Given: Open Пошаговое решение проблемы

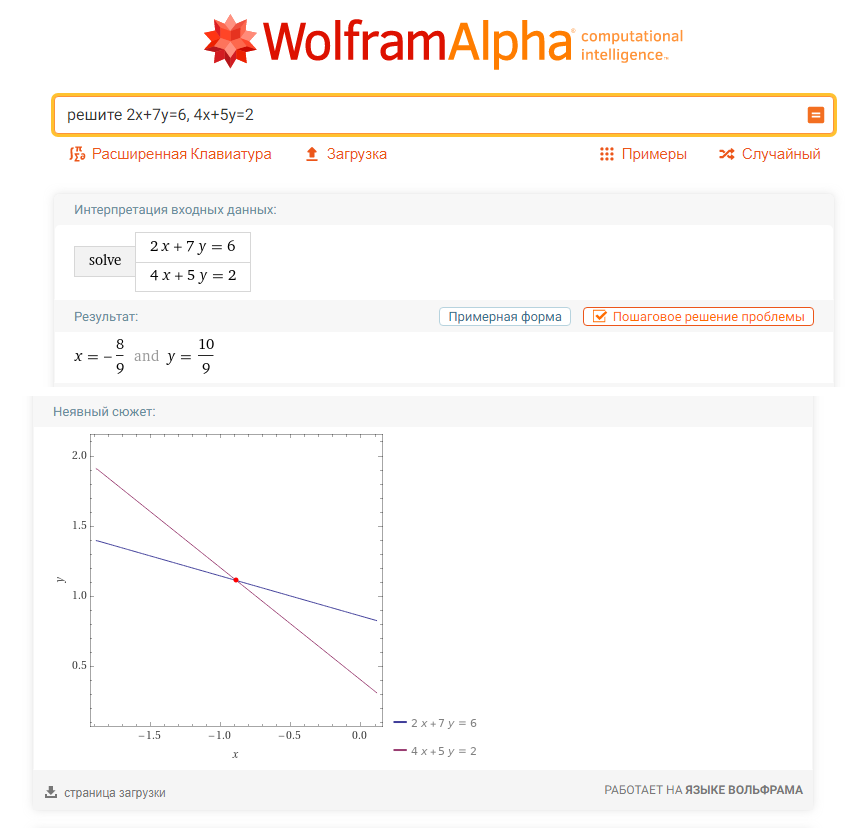Looking at the screenshot, I should coord(708,317).
